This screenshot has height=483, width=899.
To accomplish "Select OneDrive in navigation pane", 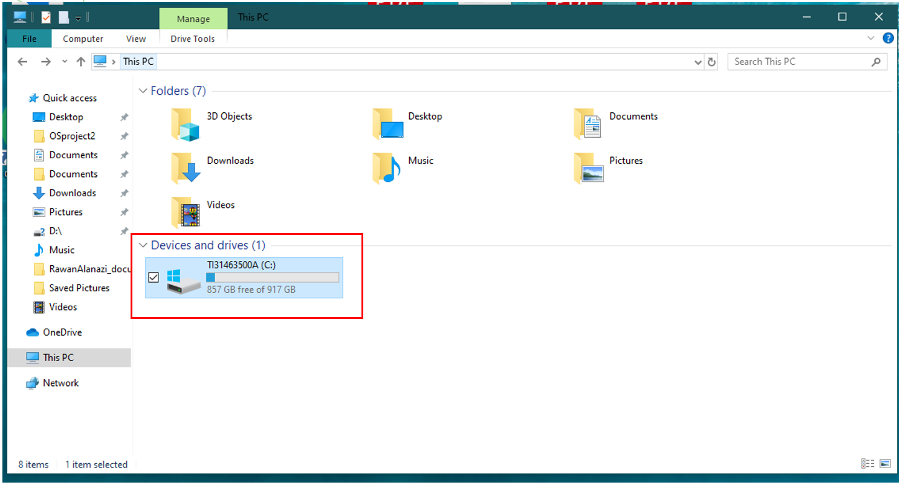I will tap(62, 332).
